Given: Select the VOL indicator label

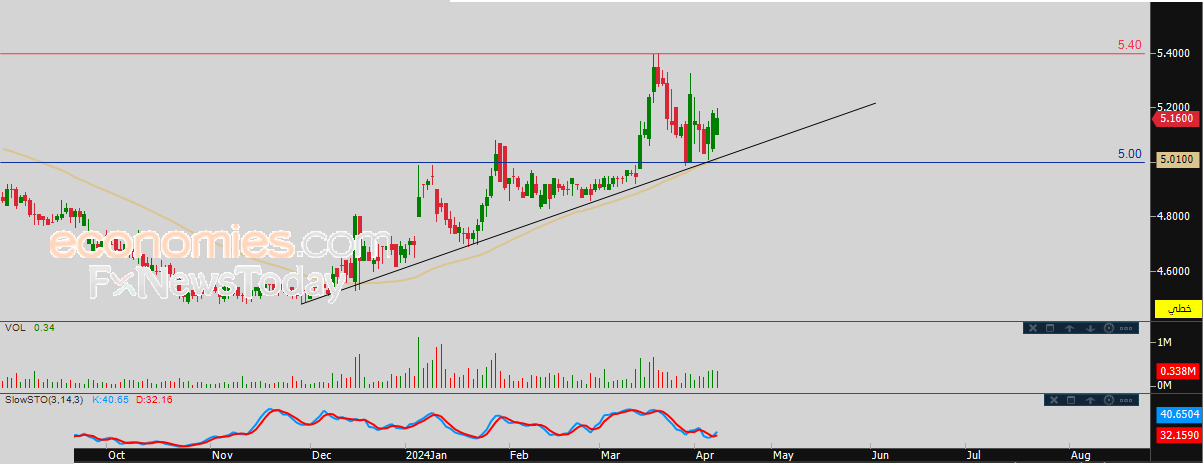Looking at the screenshot, I should 14,327.
